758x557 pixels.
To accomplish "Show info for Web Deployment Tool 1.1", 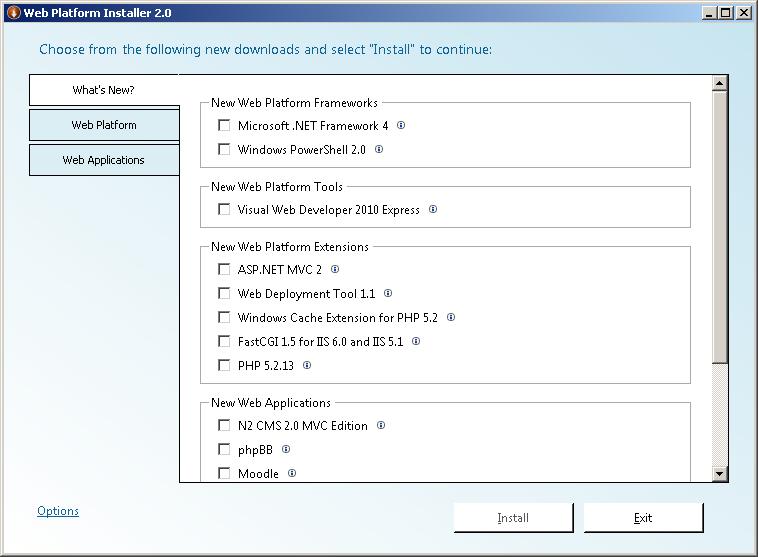I will pos(388,294).
